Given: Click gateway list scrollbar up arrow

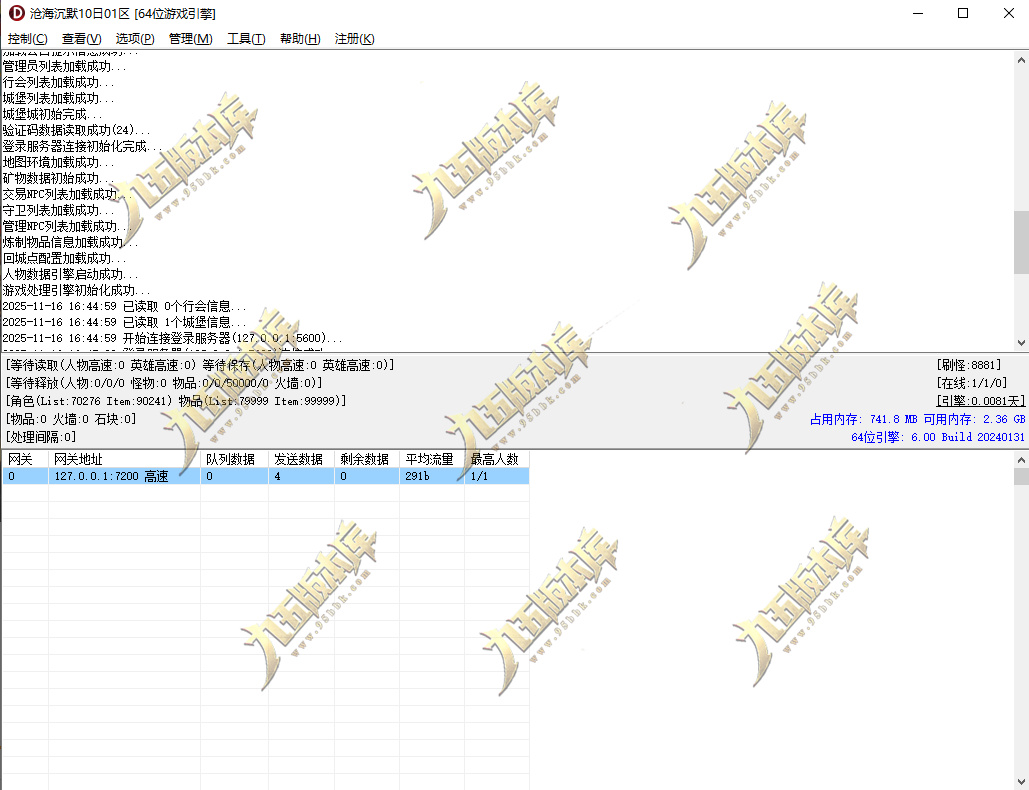Looking at the screenshot, I should coord(1021,460).
